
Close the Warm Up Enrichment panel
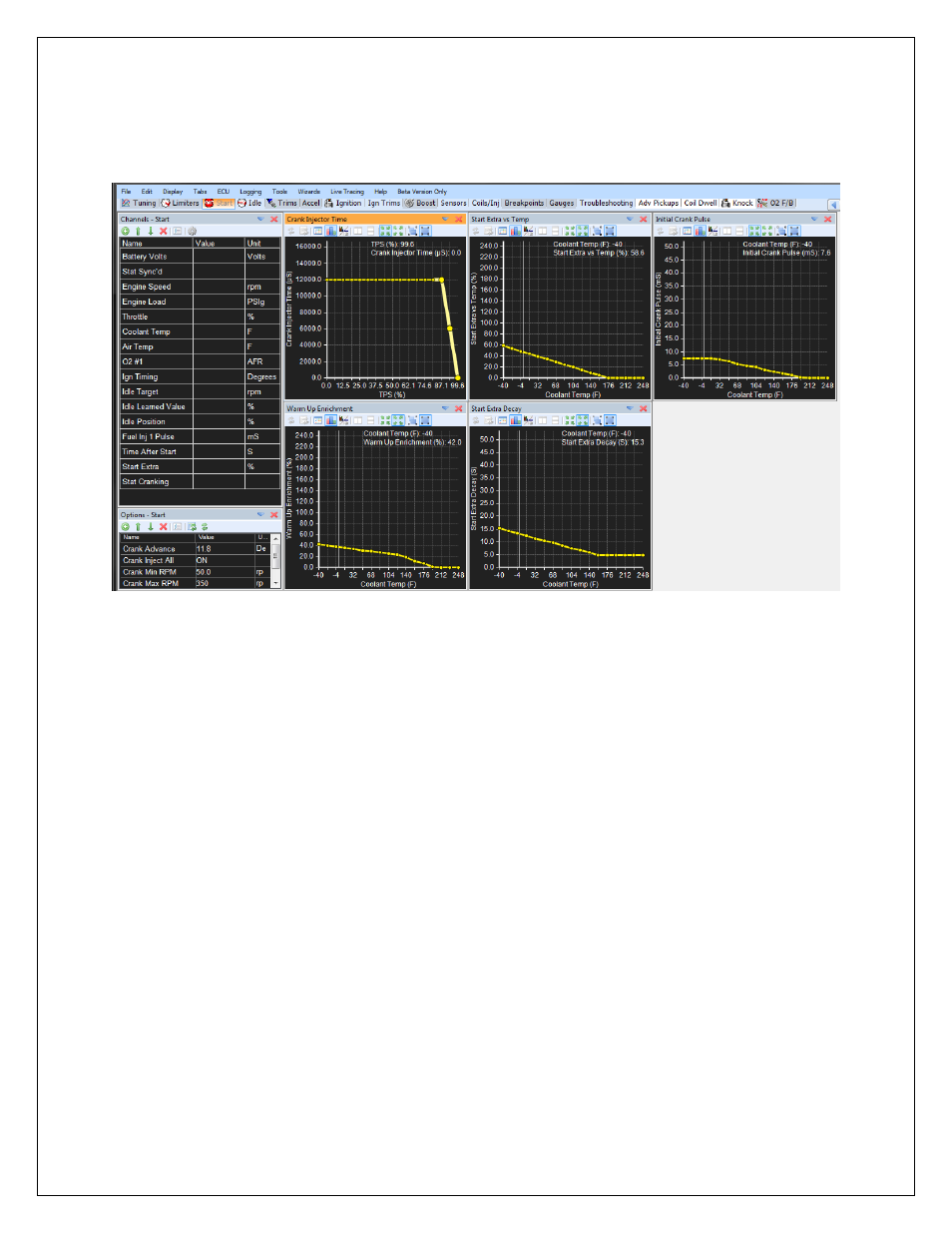[459, 408]
